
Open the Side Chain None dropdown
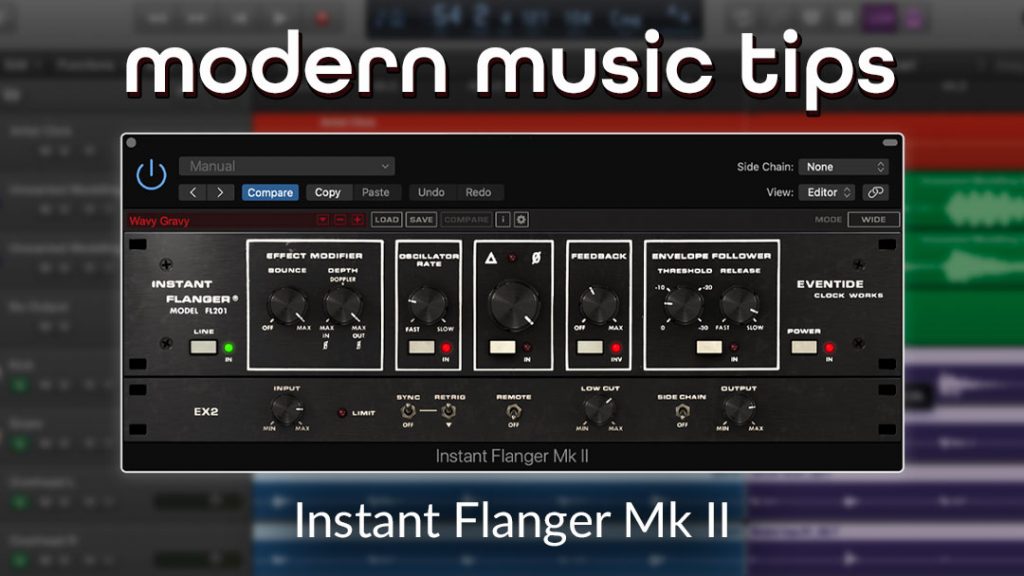843,167
